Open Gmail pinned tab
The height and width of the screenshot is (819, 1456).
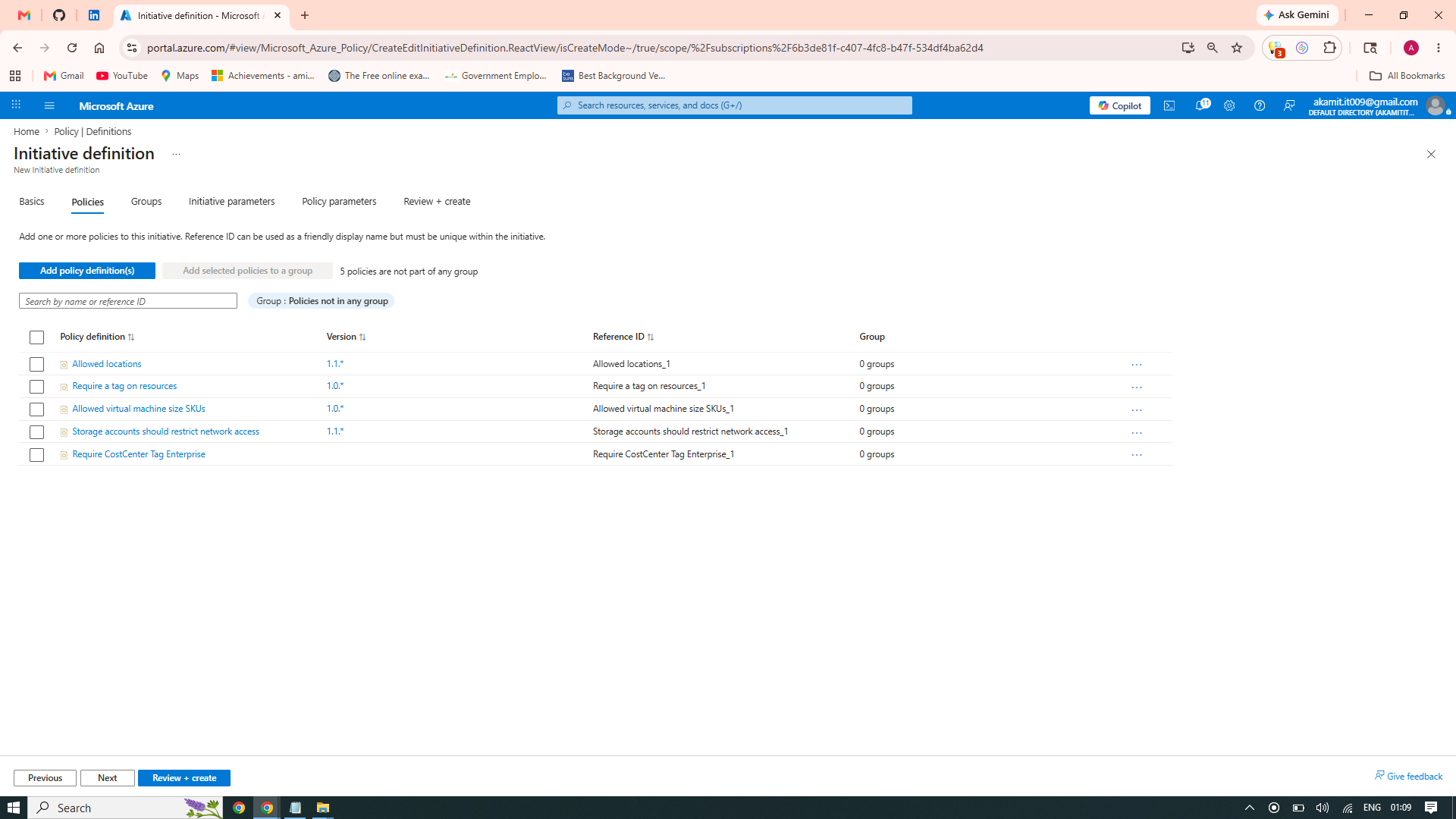pyautogui.click(x=24, y=15)
